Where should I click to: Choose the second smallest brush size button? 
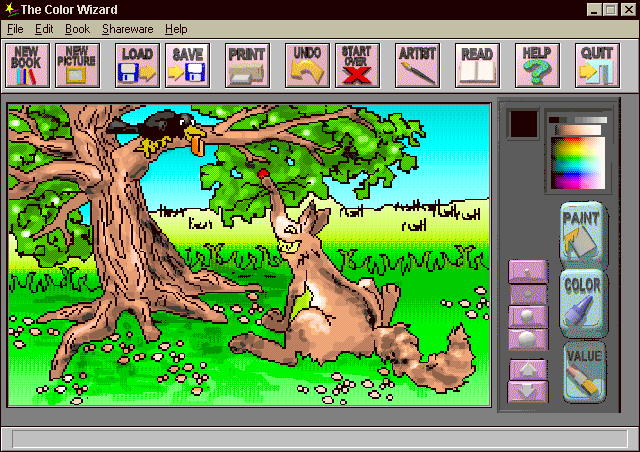pos(528,294)
